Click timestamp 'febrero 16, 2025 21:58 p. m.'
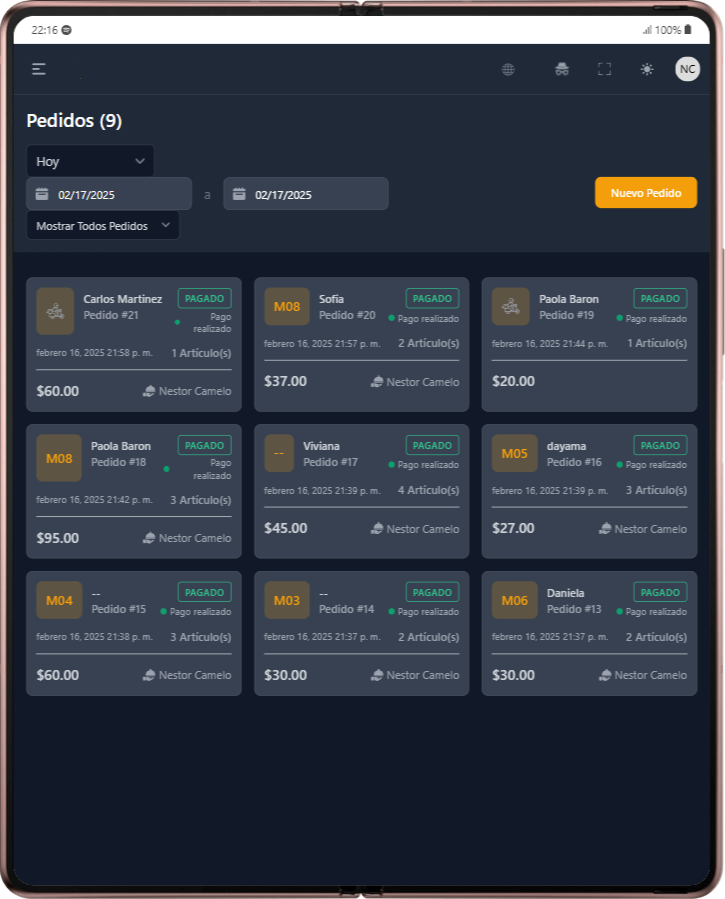This screenshot has width=725, height=899. pyautogui.click(x=95, y=353)
